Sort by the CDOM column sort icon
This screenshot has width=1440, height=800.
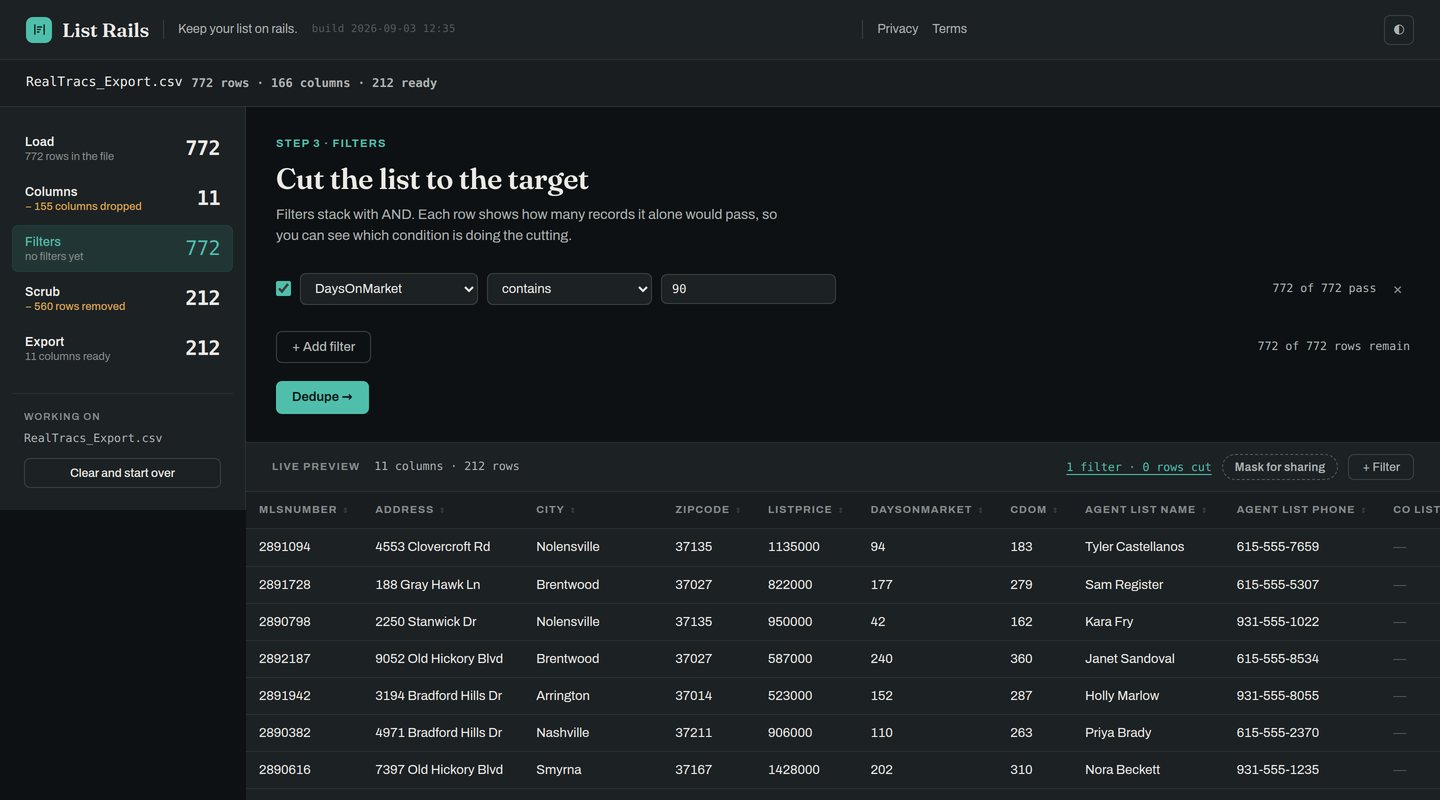click(x=1055, y=510)
